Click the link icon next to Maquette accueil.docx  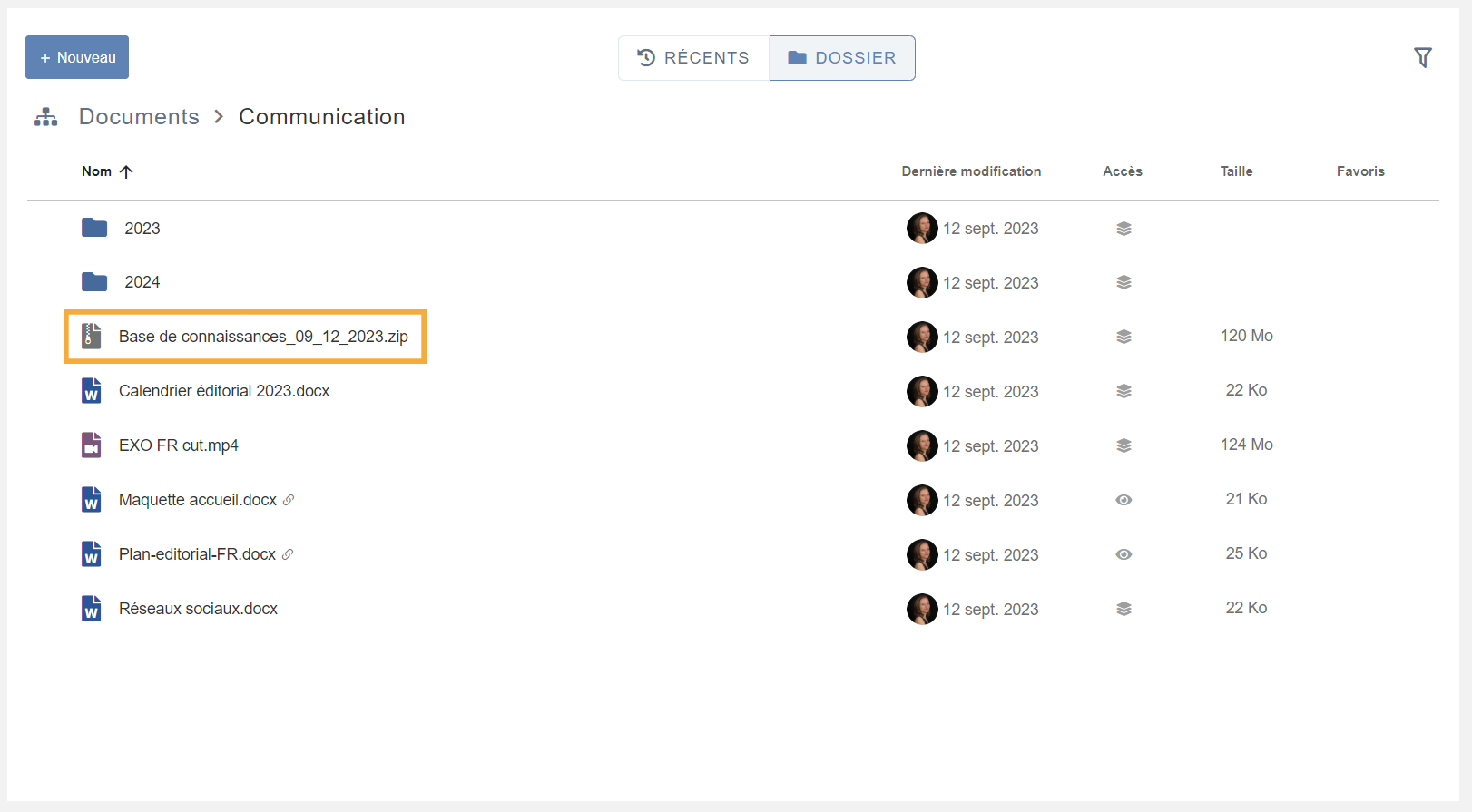click(x=289, y=500)
